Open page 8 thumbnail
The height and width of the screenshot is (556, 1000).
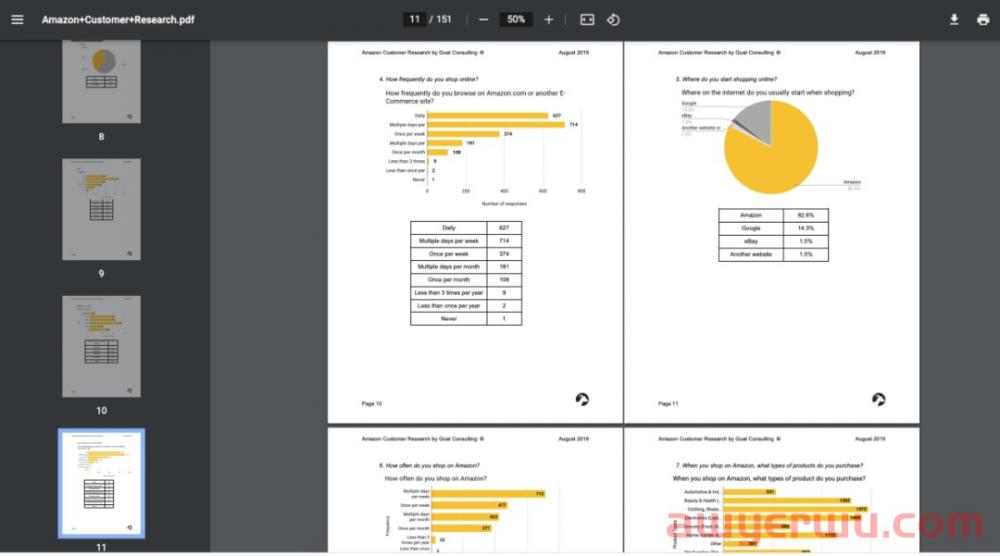pyautogui.click(x=101, y=82)
